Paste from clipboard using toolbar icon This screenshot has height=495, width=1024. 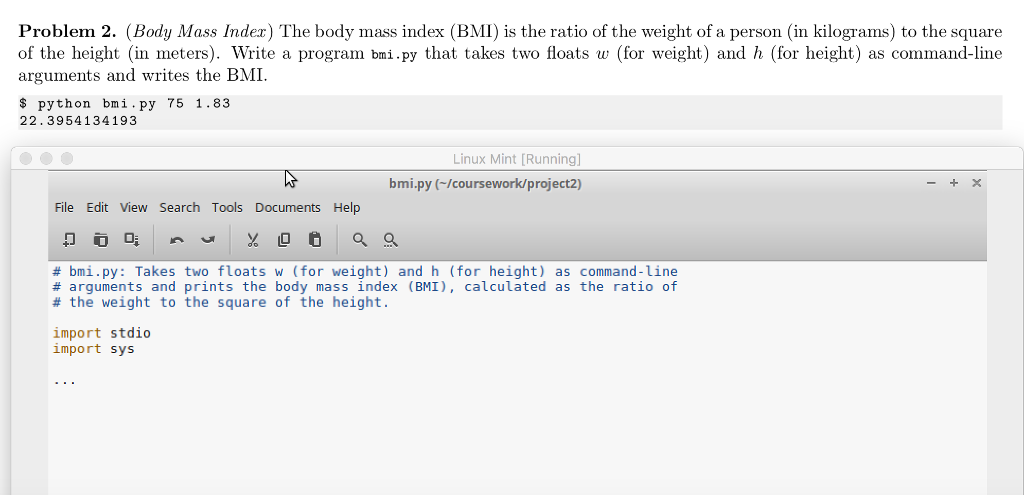[315, 240]
